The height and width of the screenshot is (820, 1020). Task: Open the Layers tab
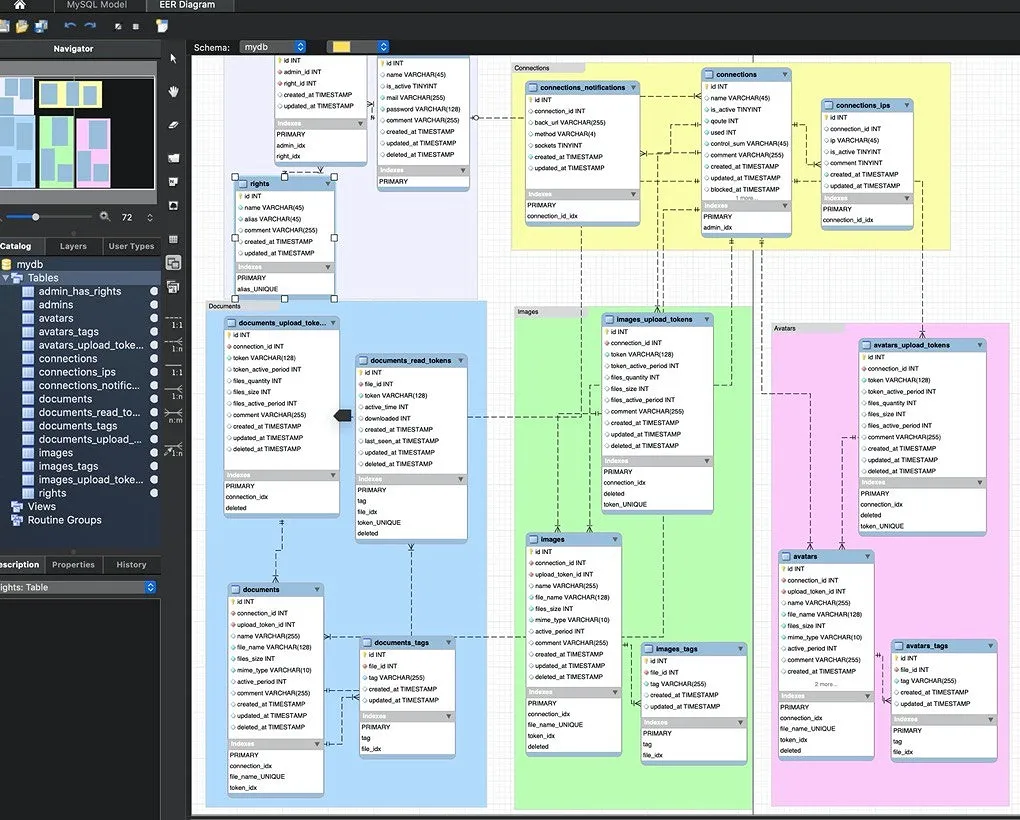coord(73,246)
